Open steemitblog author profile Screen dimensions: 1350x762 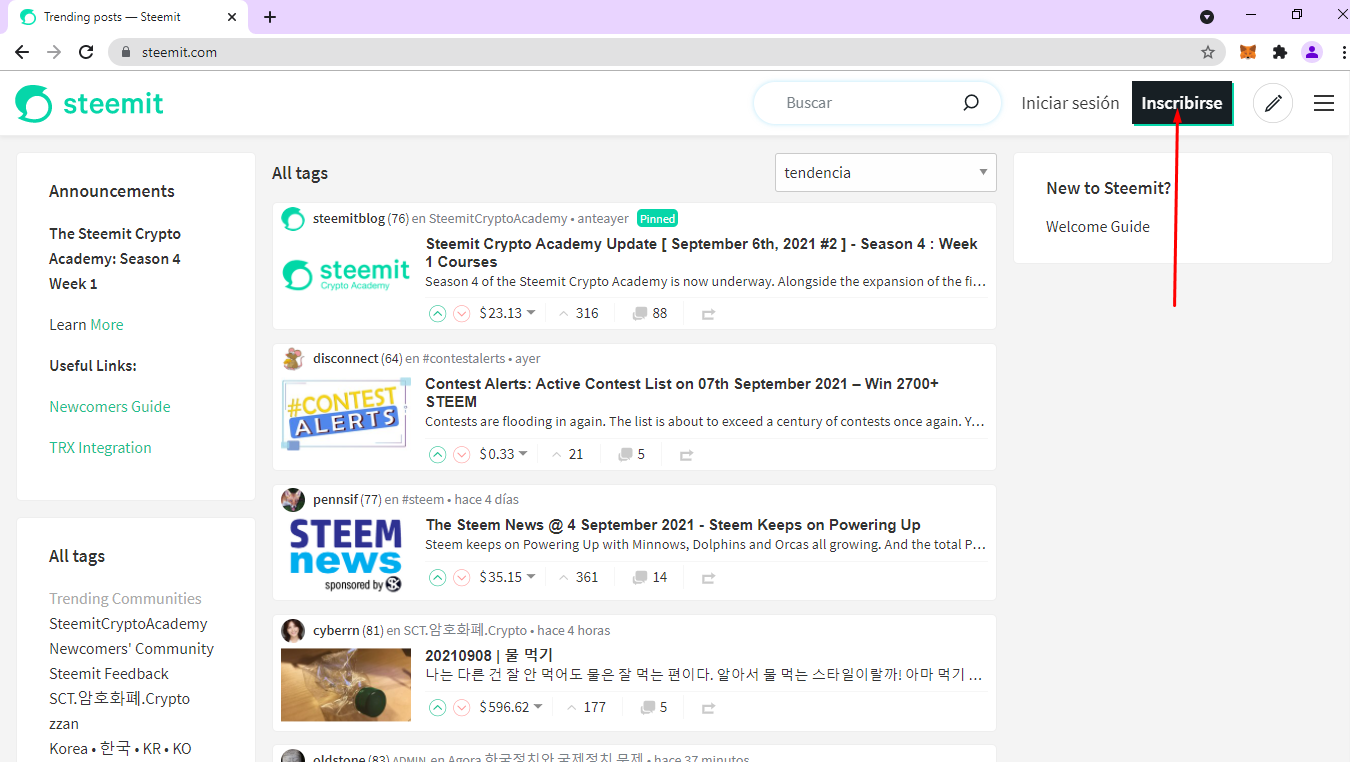click(x=348, y=218)
